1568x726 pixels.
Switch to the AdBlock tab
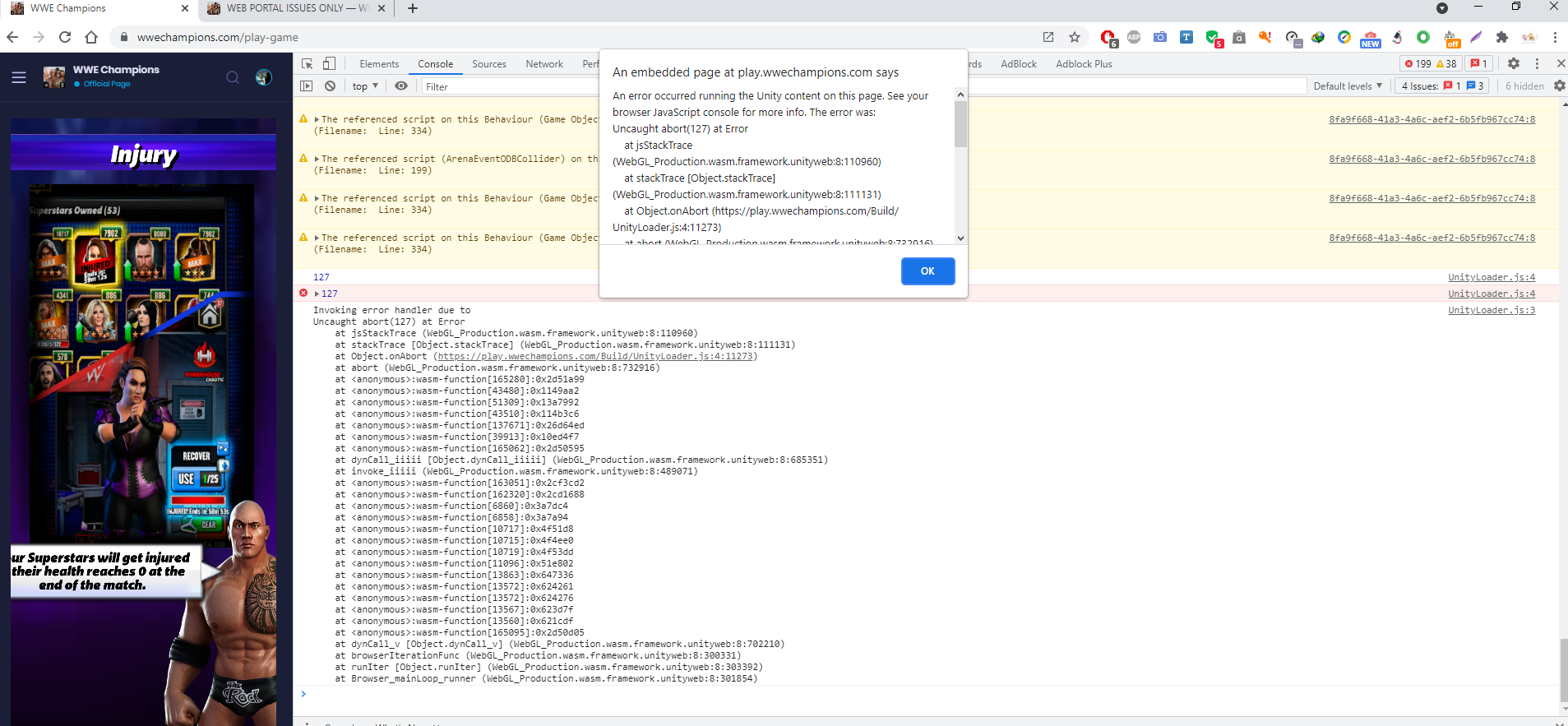coord(1019,64)
